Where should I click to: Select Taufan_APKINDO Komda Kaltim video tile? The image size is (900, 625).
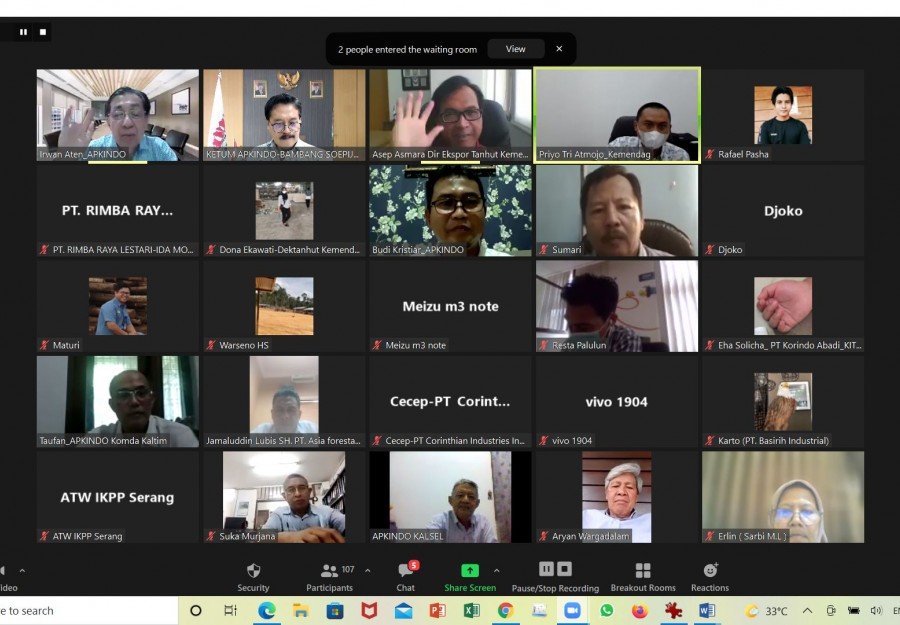[118, 402]
